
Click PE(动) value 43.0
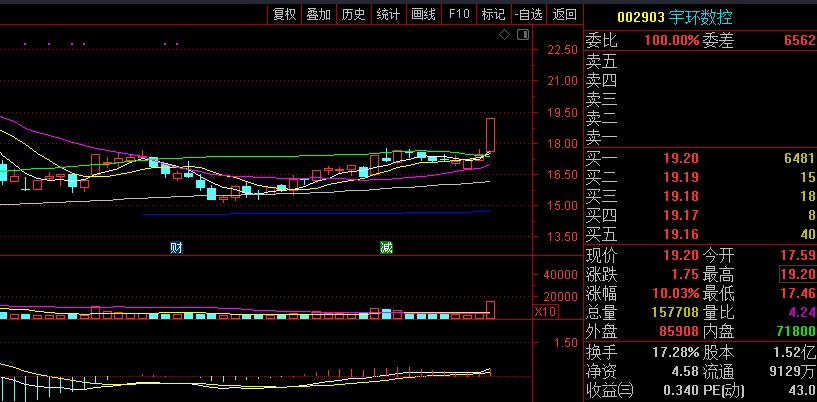[x=801, y=390]
